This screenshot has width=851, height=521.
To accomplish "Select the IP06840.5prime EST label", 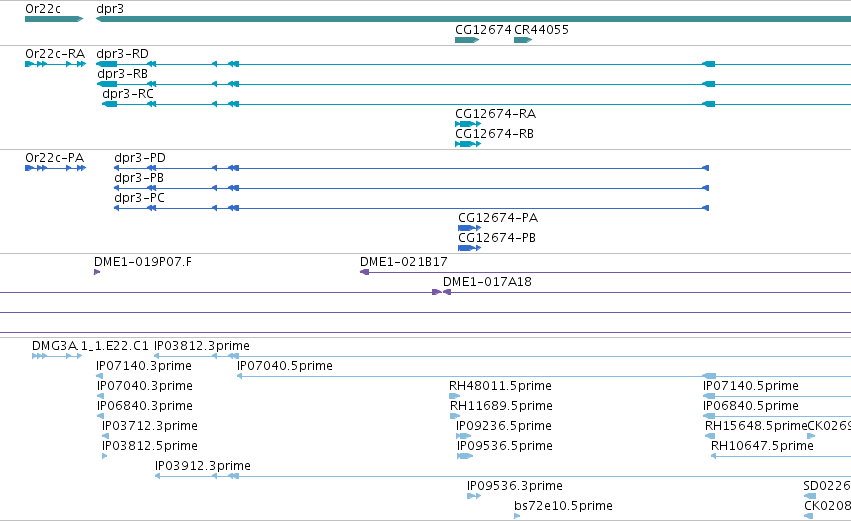I will pos(751,406).
